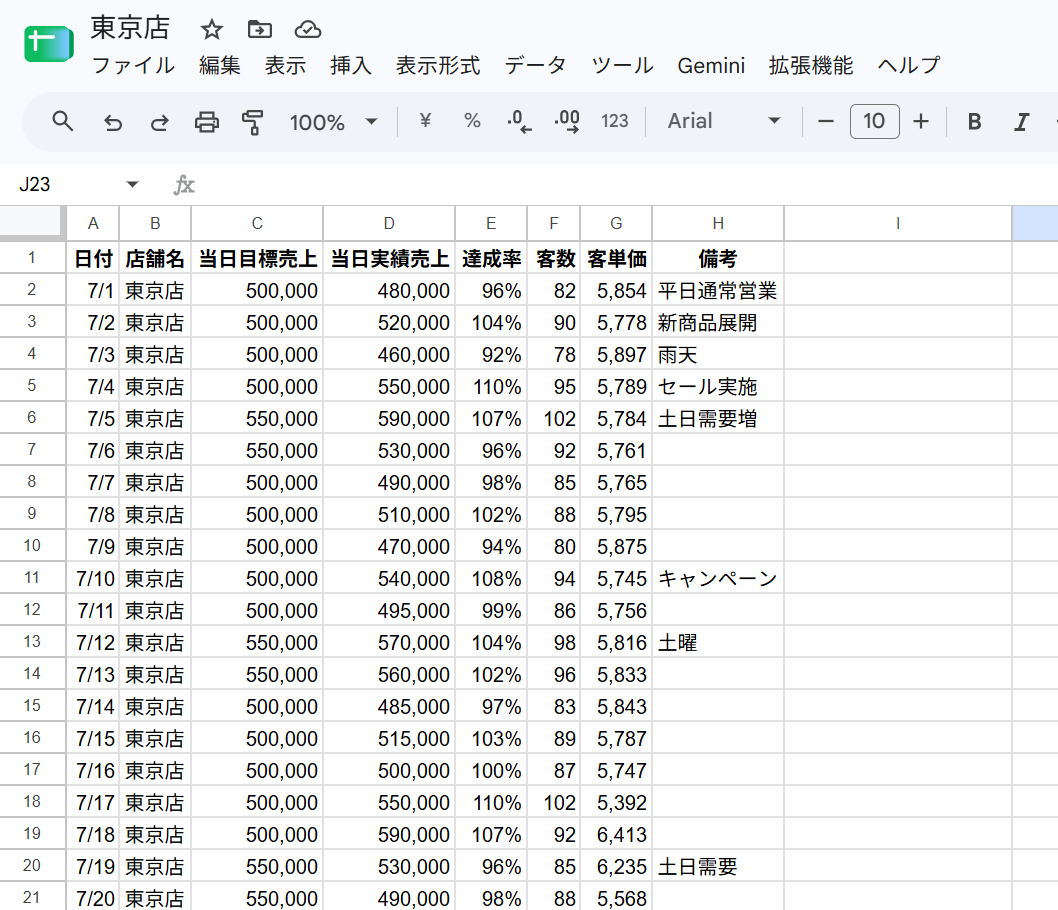Click the minus to decrease font size
This screenshot has width=1058, height=910.
click(826, 121)
